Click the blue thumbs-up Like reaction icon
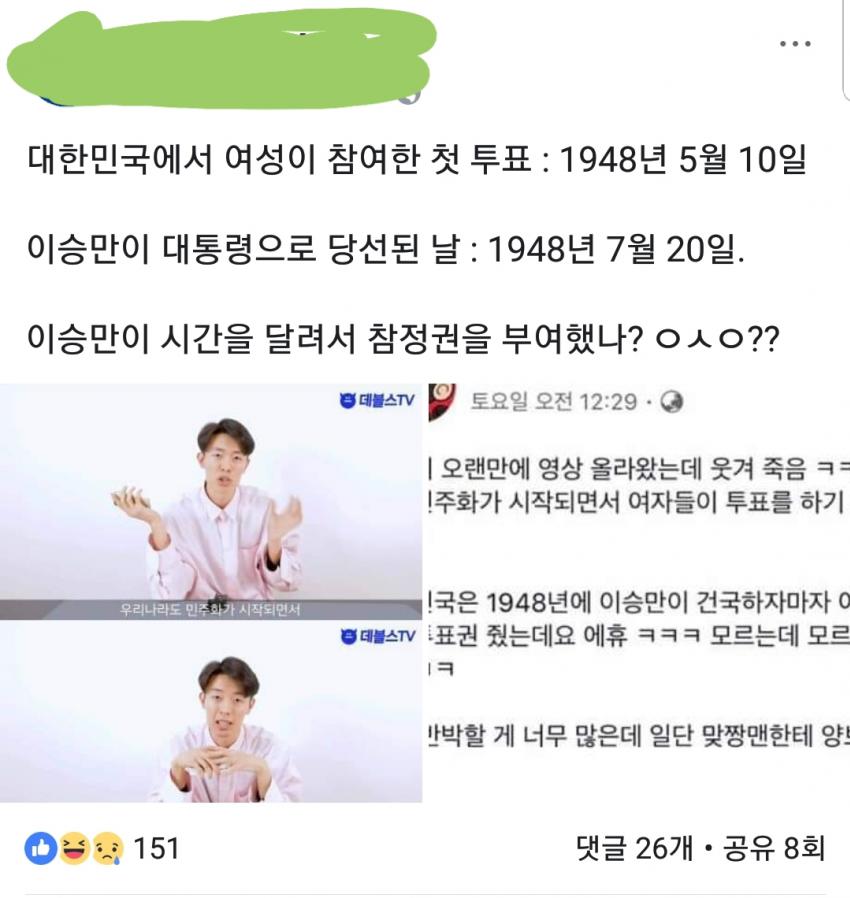850x898 pixels. 41,848
